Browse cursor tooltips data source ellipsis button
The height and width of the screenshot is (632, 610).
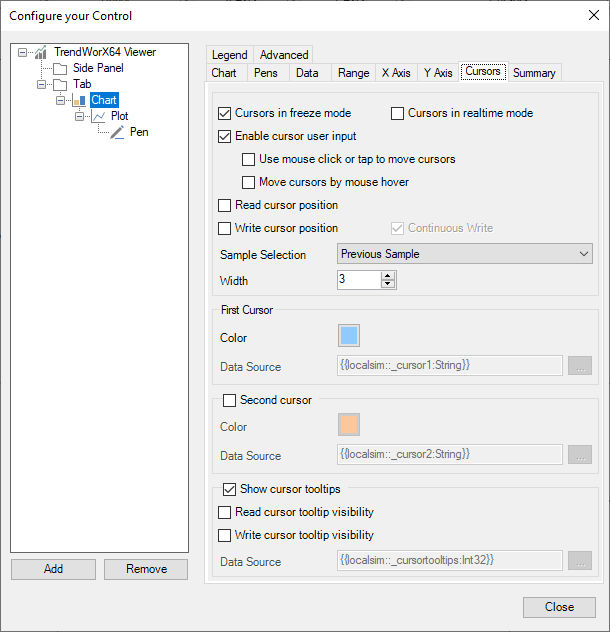[580, 561]
